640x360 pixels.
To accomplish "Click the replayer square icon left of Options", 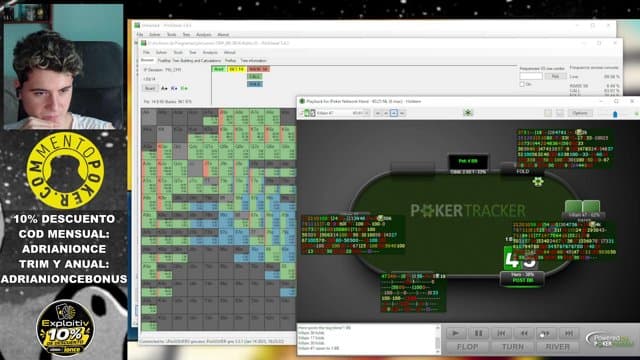I will point(548,113).
